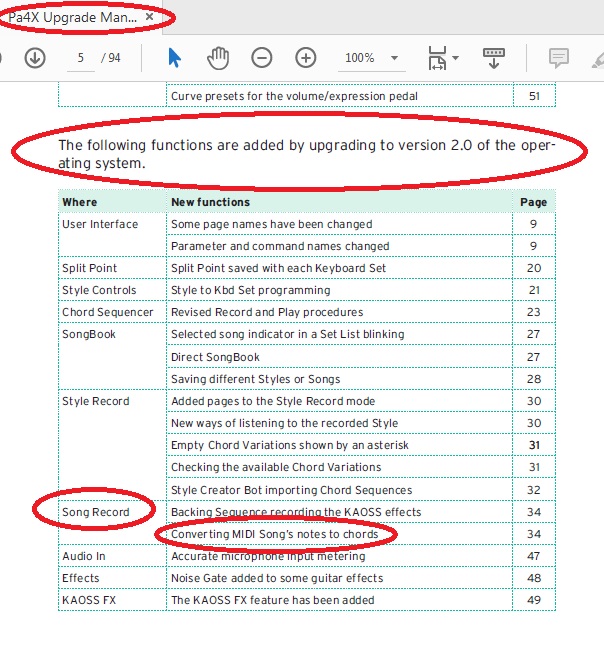Viewport: 604px width, 668px height.
Task: Click 'Some page names have been changed' row
Action: coord(272,224)
